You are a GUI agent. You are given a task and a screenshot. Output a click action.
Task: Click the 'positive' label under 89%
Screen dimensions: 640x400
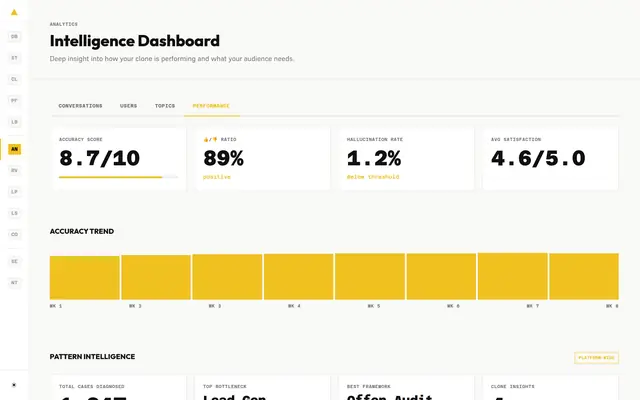(217, 177)
